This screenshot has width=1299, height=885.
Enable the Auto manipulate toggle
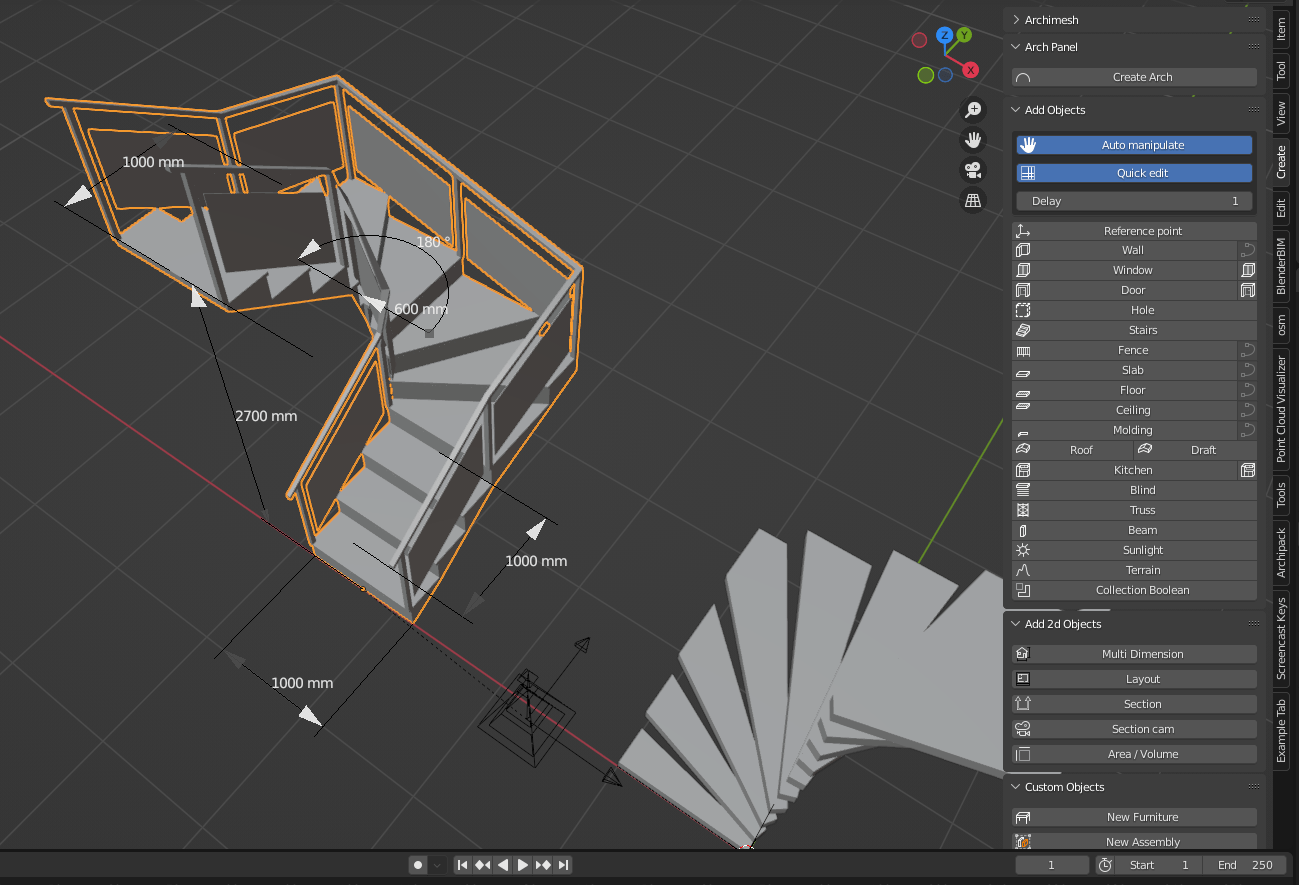(1133, 144)
